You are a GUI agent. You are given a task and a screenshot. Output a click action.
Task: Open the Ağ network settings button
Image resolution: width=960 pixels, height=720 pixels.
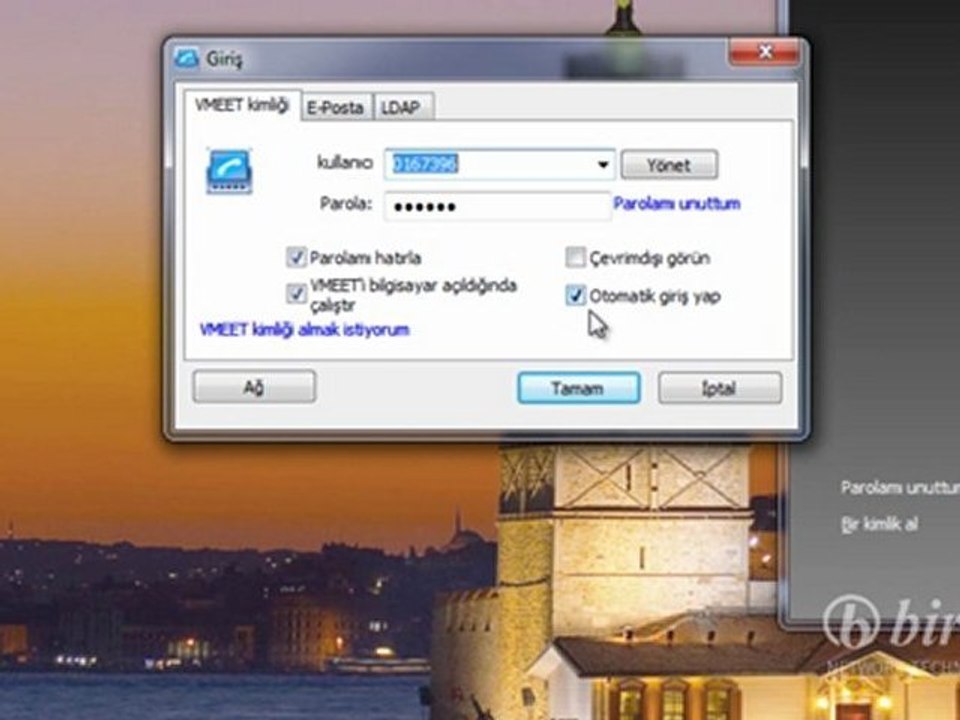click(254, 387)
